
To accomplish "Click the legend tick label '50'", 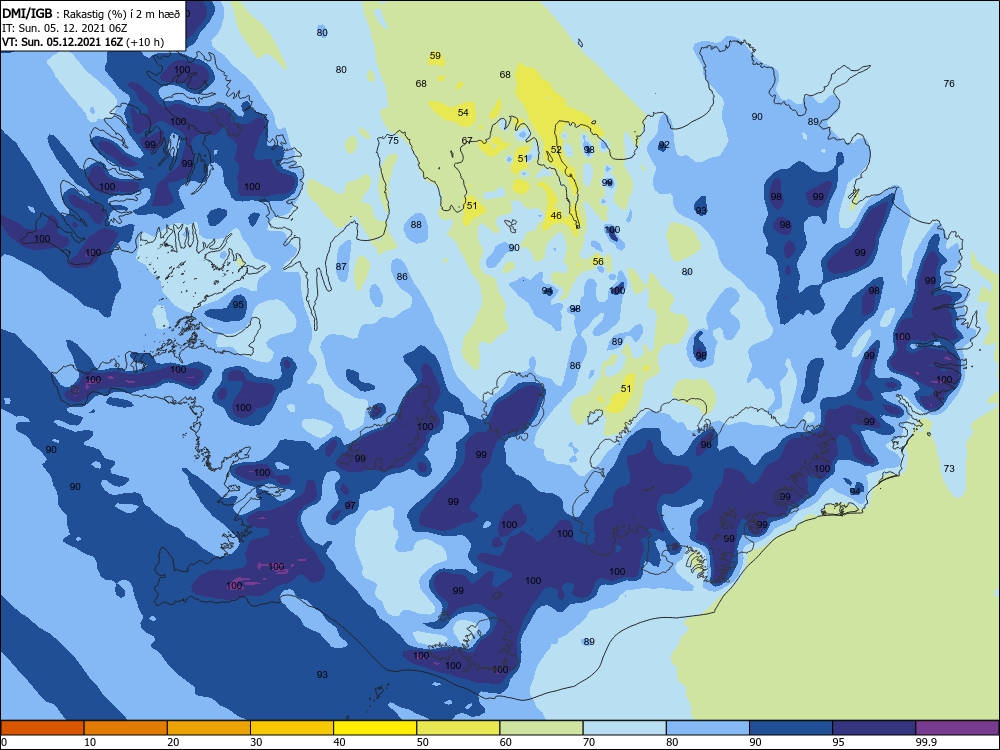I will point(423,742).
